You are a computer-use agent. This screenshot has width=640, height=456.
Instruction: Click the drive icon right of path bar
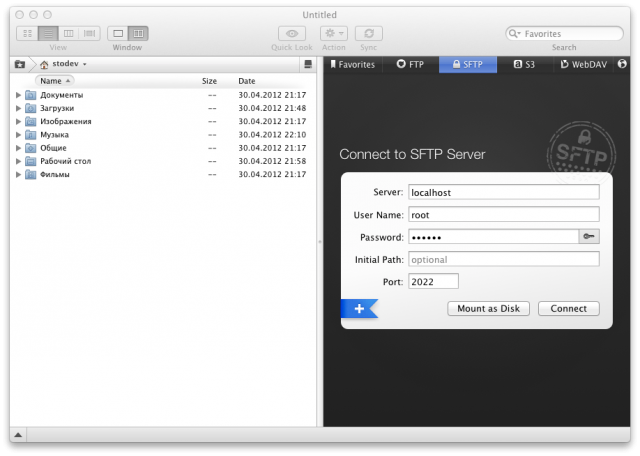308,64
